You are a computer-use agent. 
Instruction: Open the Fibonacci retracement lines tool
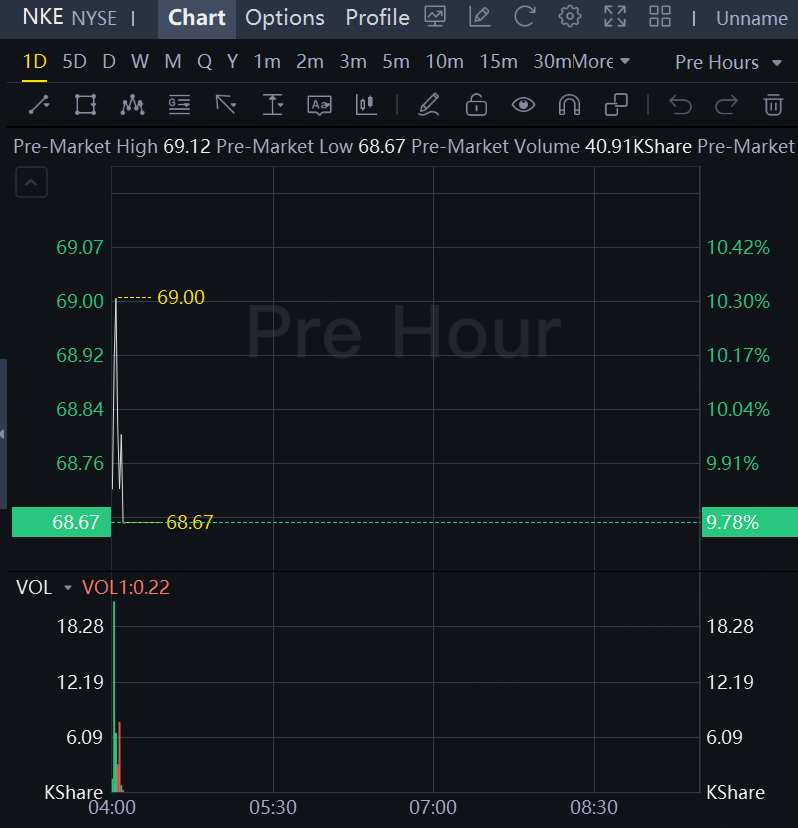[x=179, y=105]
